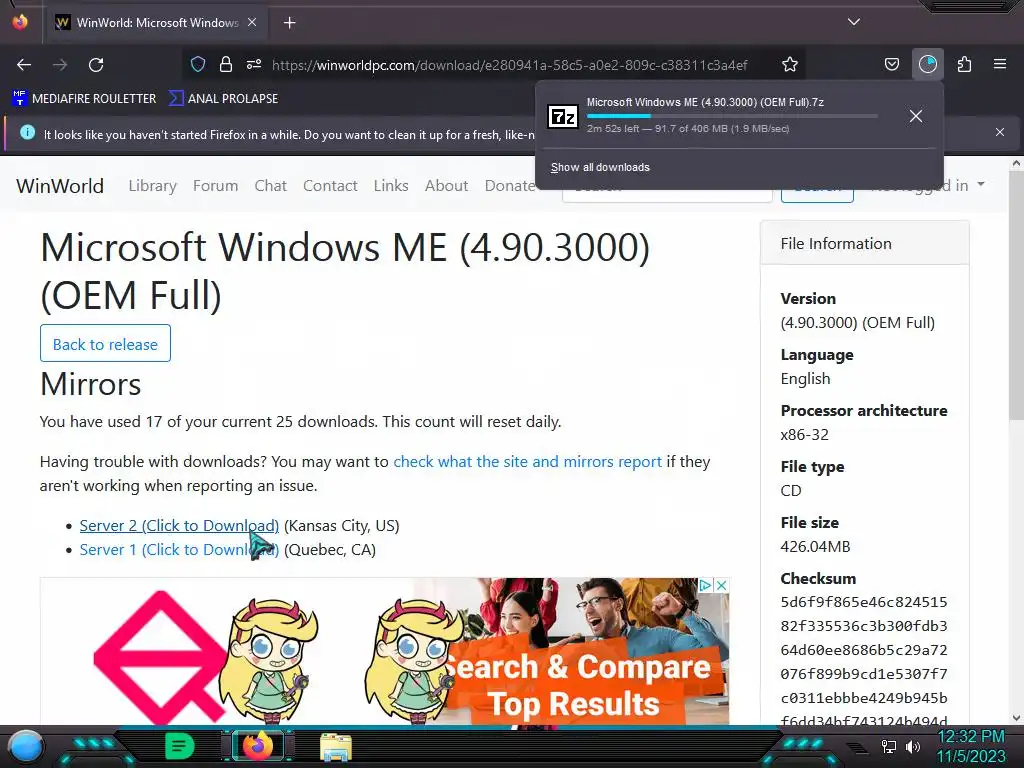Download from Server 2 Kansas City
Viewport: 1024px width, 768px height.
pos(179,526)
